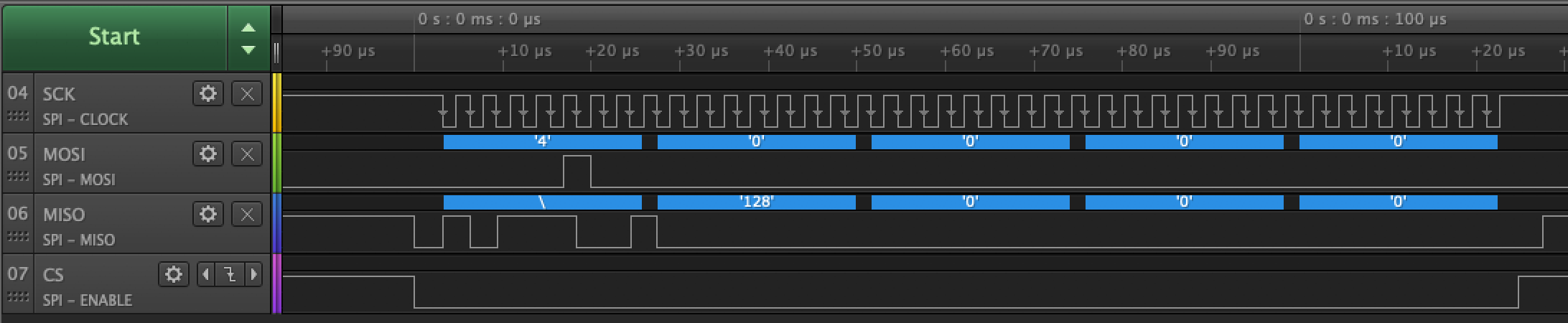1568x323 pixels.
Task: Open MOSI channel settings gear
Action: [x=207, y=154]
